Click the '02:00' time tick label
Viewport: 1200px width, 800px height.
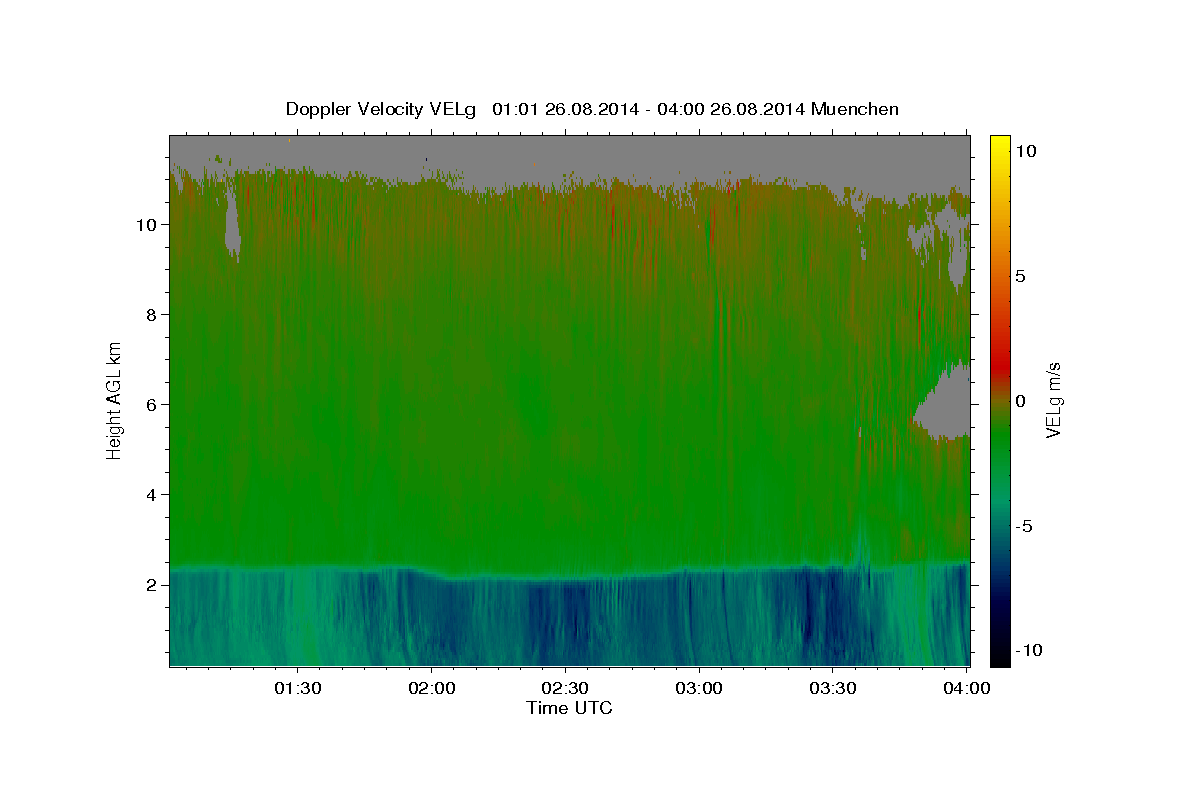point(431,689)
